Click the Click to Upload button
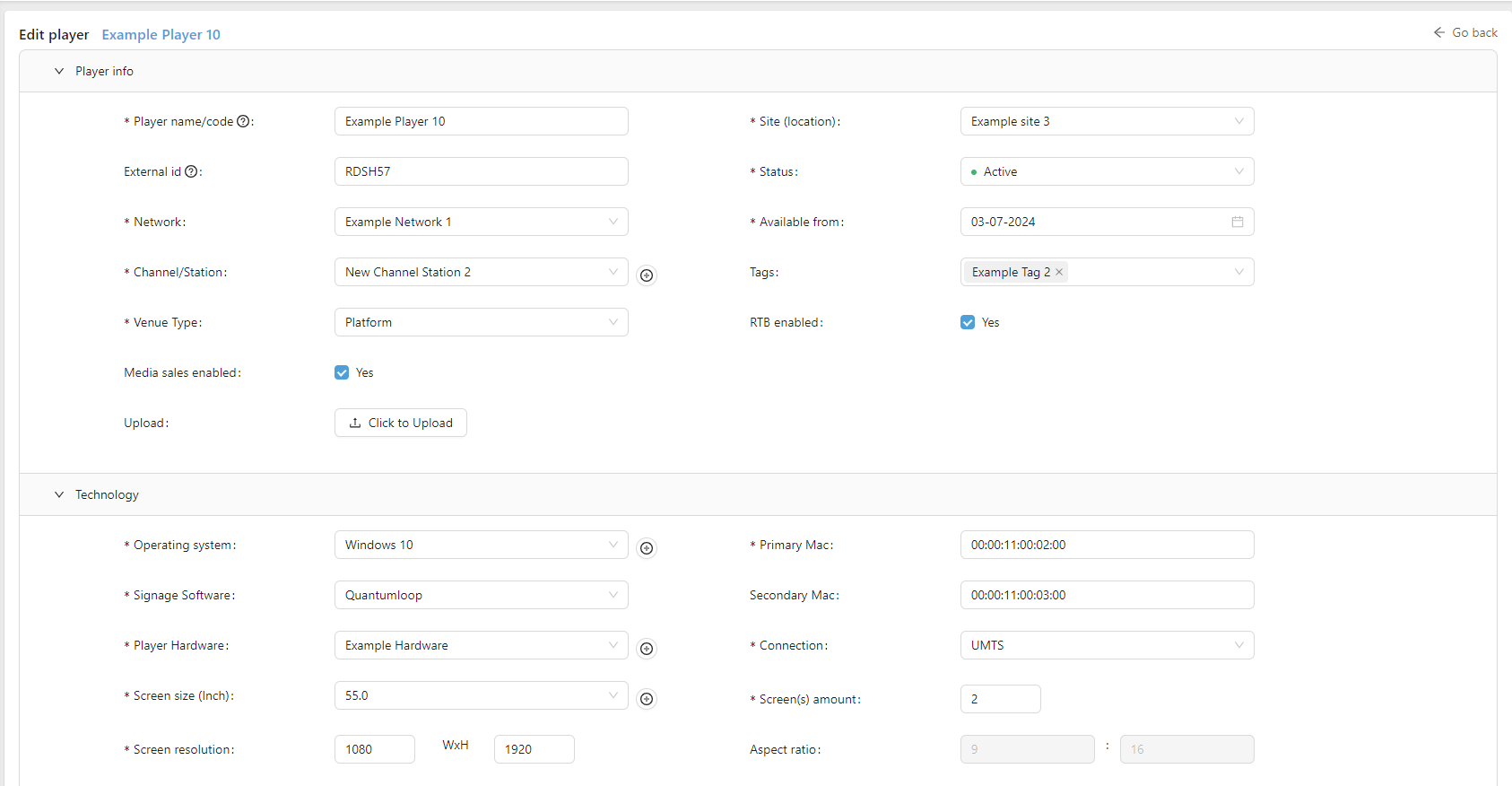This screenshot has height=786, width=1512. pyautogui.click(x=401, y=423)
